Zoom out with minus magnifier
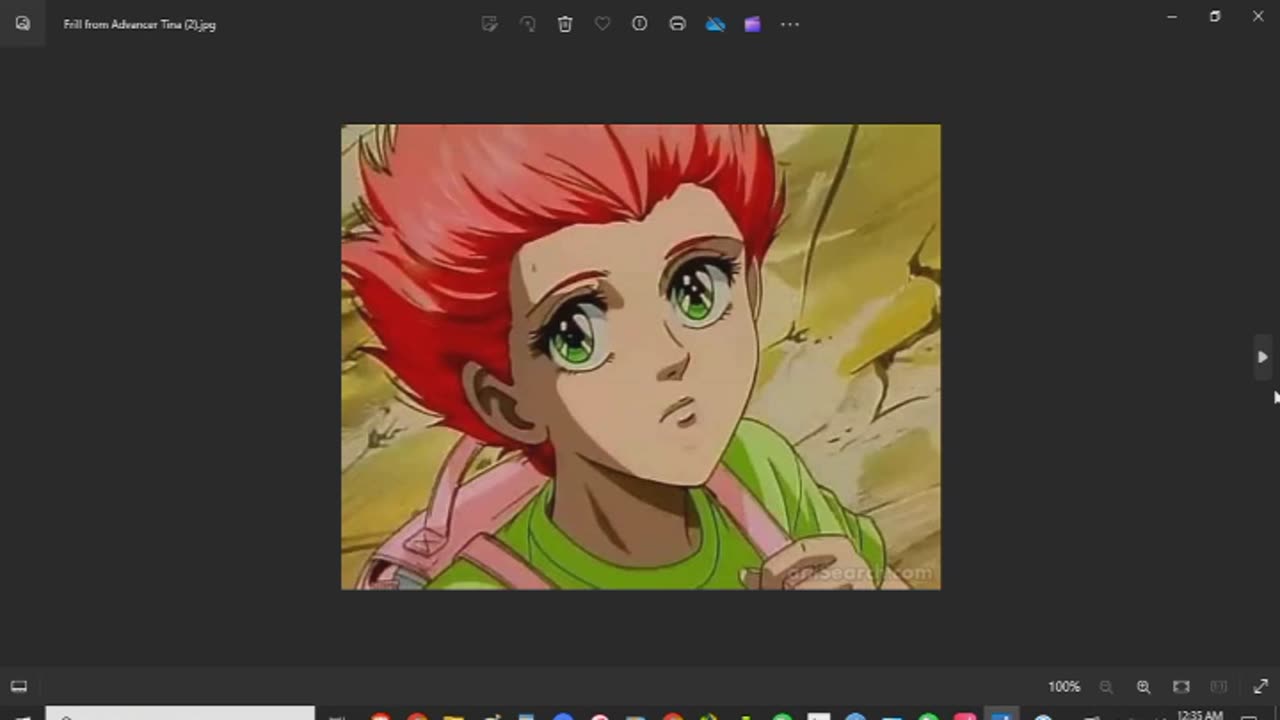The width and height of the screenshot is (1280, 720). [x=1106, y=687]
